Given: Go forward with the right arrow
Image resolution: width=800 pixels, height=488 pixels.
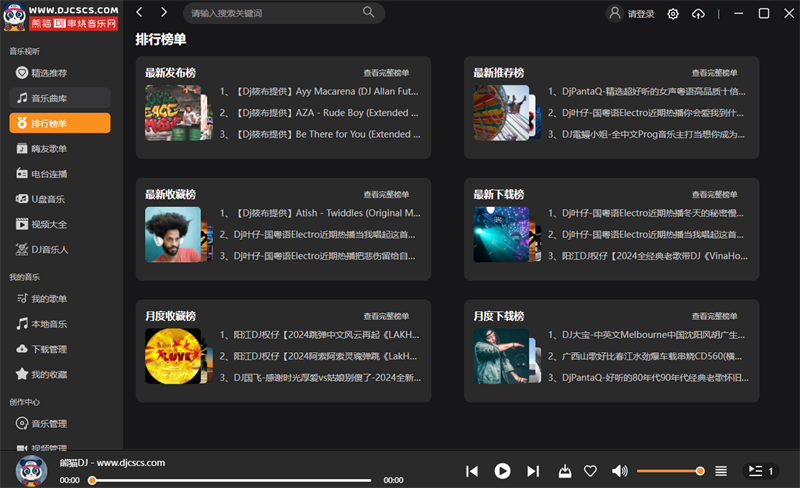Looking at the screenshot, I should coord(164,12).
